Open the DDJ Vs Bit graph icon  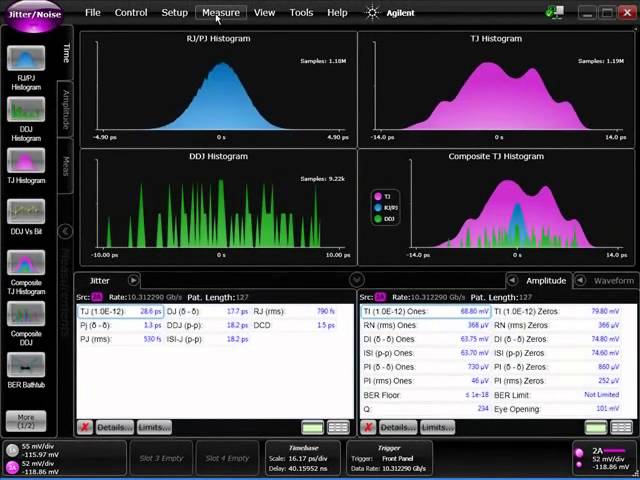click(26, 211)
